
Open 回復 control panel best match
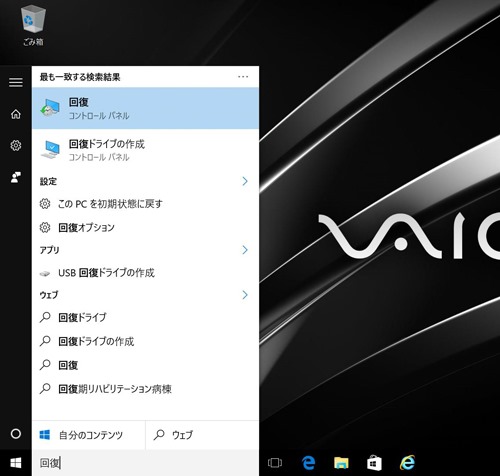pos(145,108)
